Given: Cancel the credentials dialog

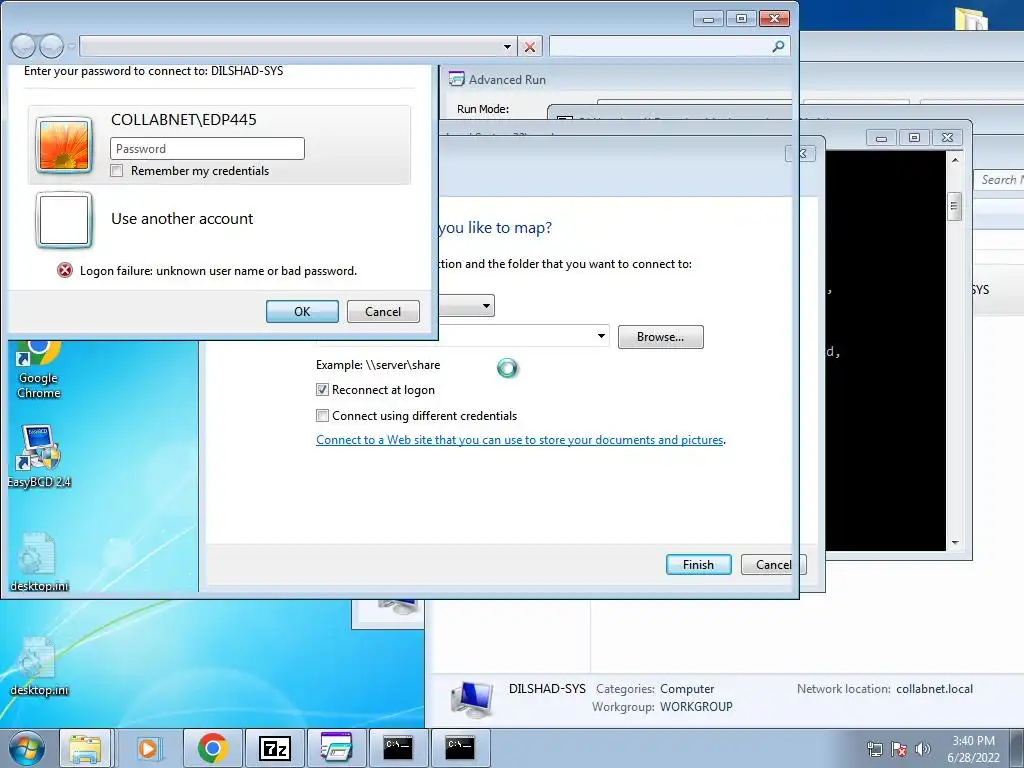Looking at the screenshot, I should pos(383,312).
